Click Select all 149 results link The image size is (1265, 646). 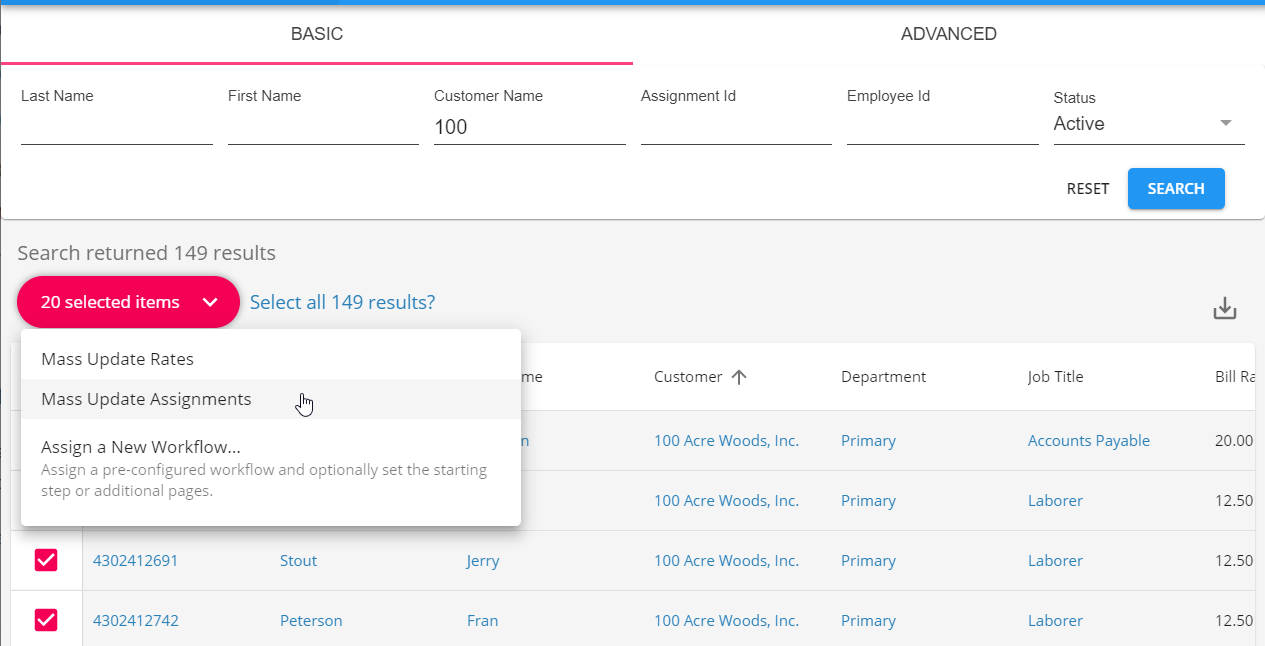coord(342,302)
